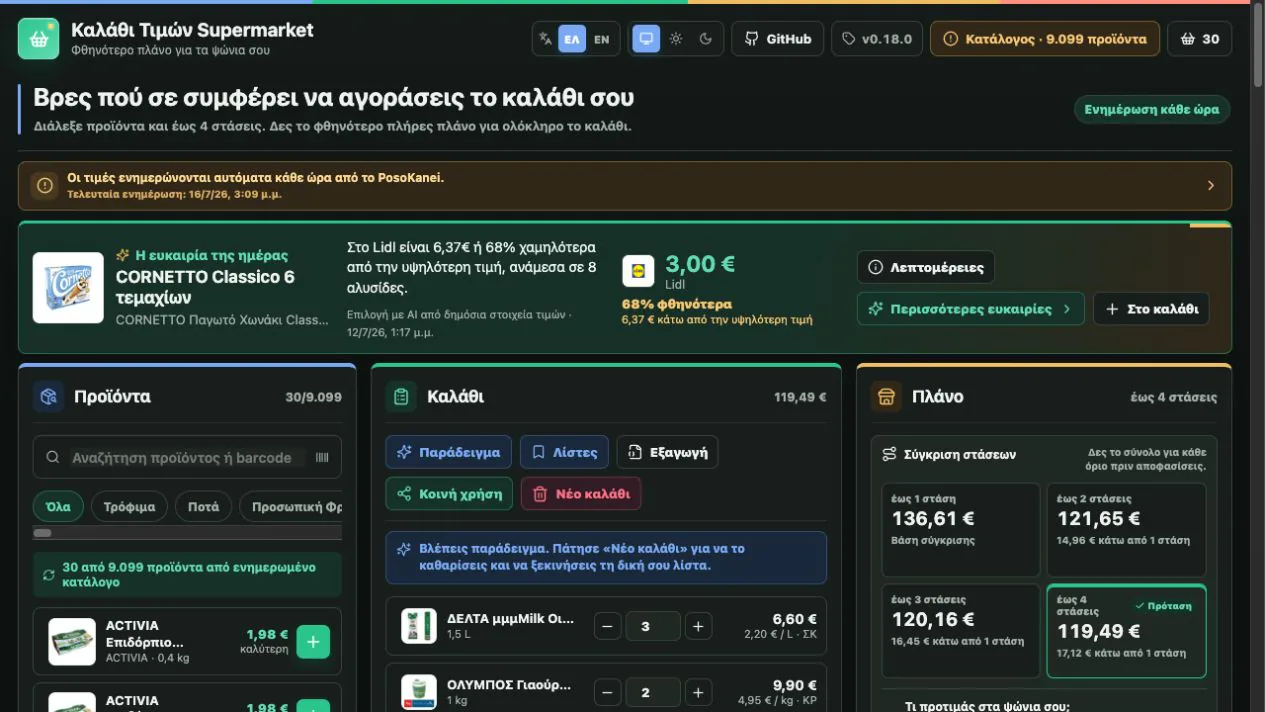Select the έως 2 στάσεις plan option
The height and width of the screenshot is (712, 1265).
pos(1126,529)
